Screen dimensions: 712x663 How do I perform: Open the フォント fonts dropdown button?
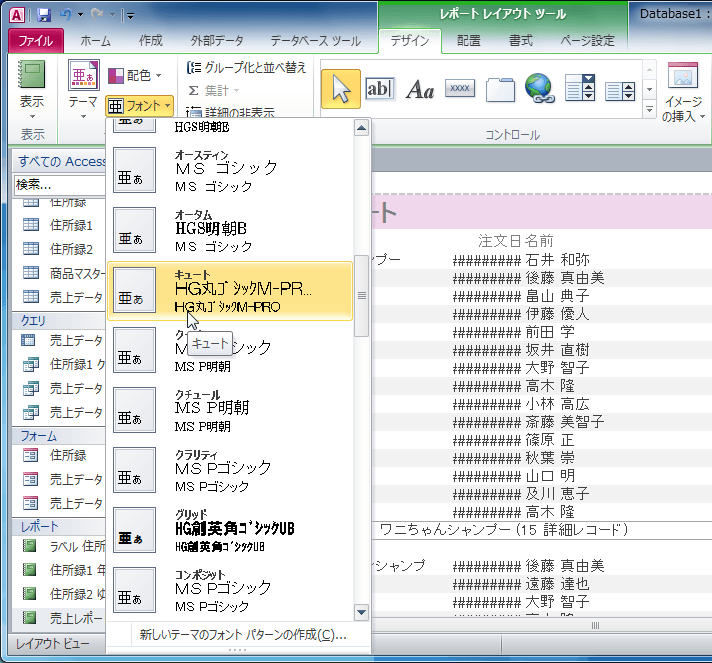[x=139, y=106]
